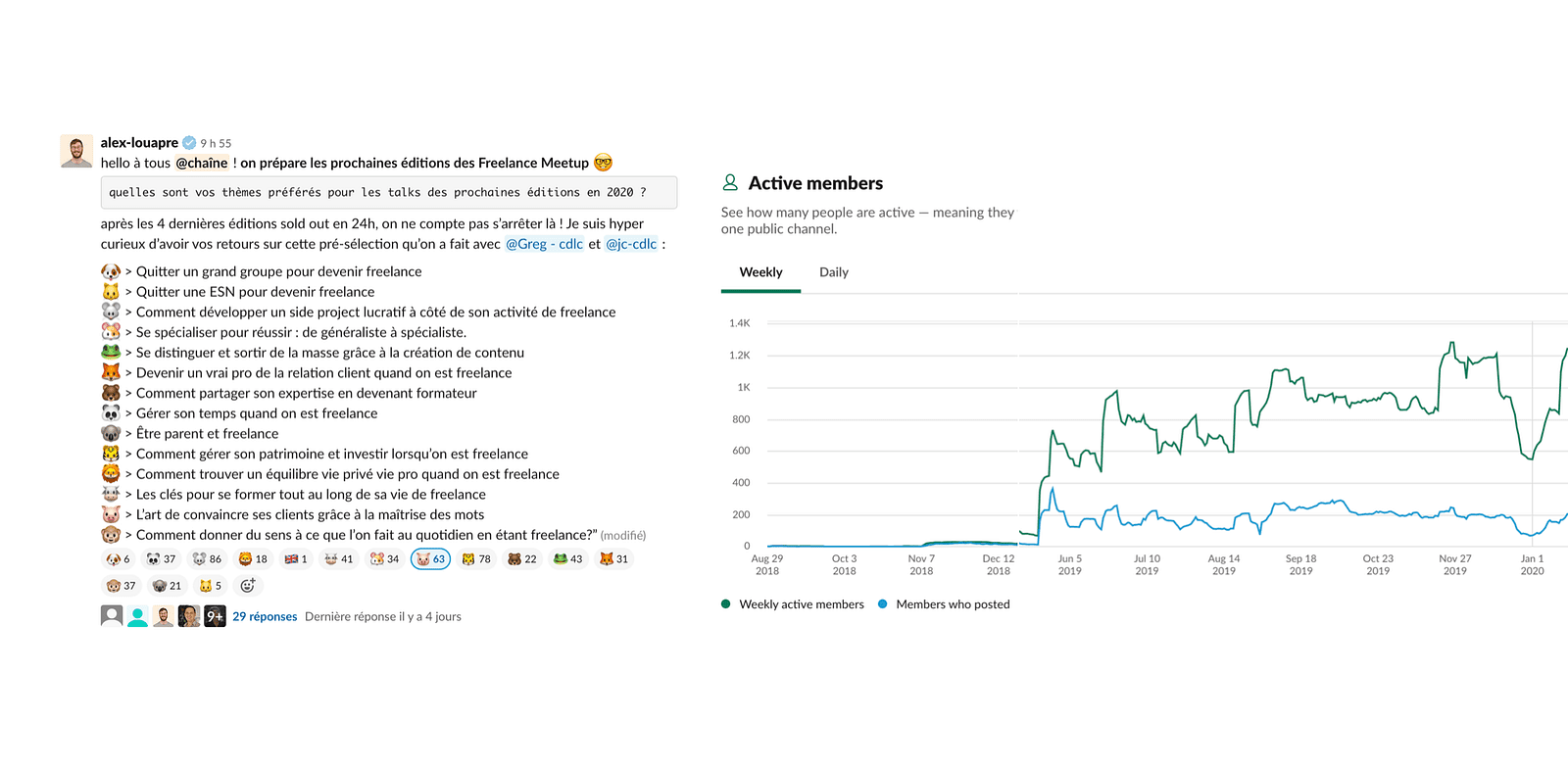This screenshot has height=770, width=1568.
Task: Click 'L'art de convaincre ses clients' line
Action: pos(310,514)
